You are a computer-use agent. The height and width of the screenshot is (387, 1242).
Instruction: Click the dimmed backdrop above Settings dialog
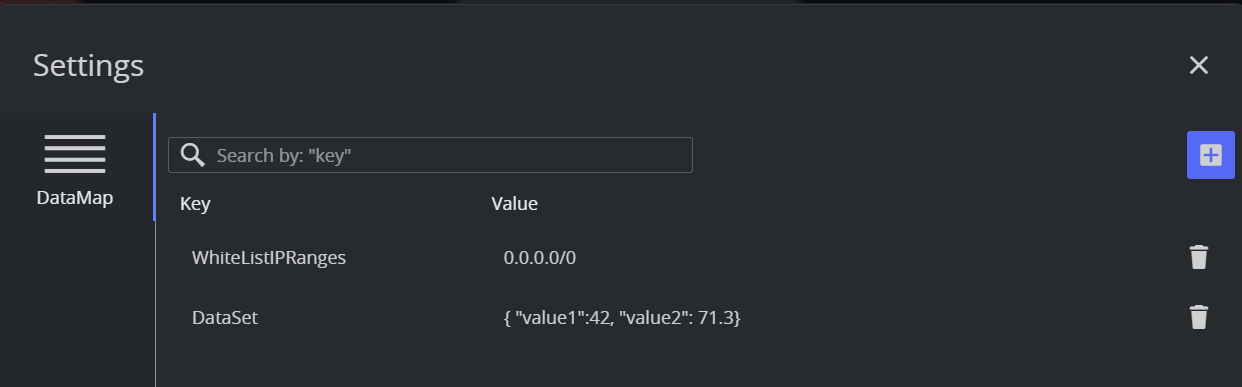coord(620,2)
